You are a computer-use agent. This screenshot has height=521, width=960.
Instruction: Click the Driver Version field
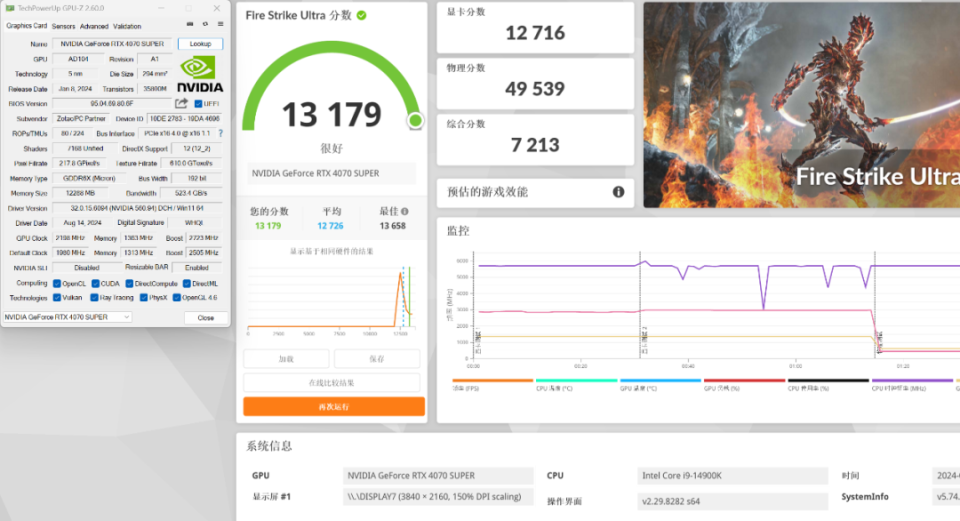[137, 208]
